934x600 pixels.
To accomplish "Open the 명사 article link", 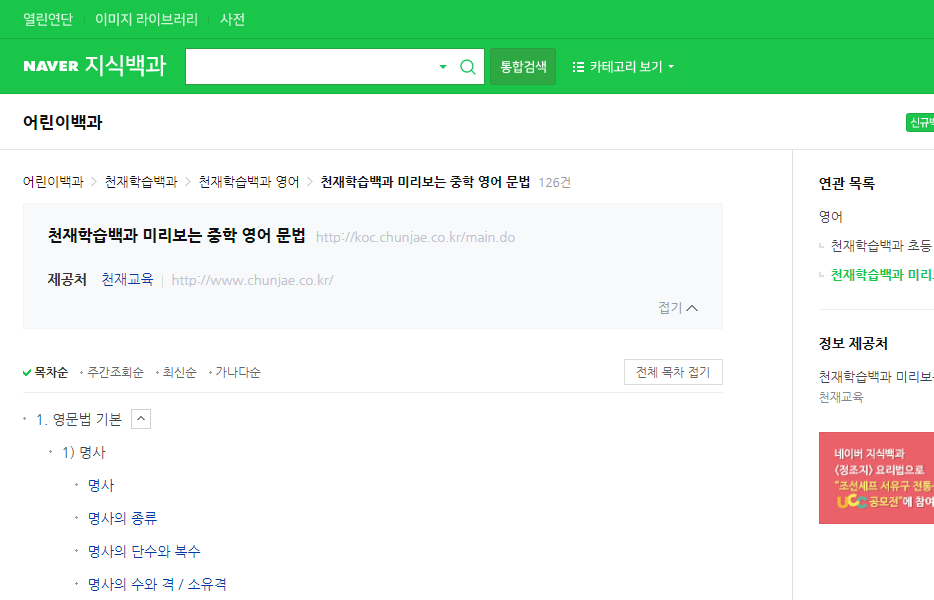I will click(x=101, y=486).
